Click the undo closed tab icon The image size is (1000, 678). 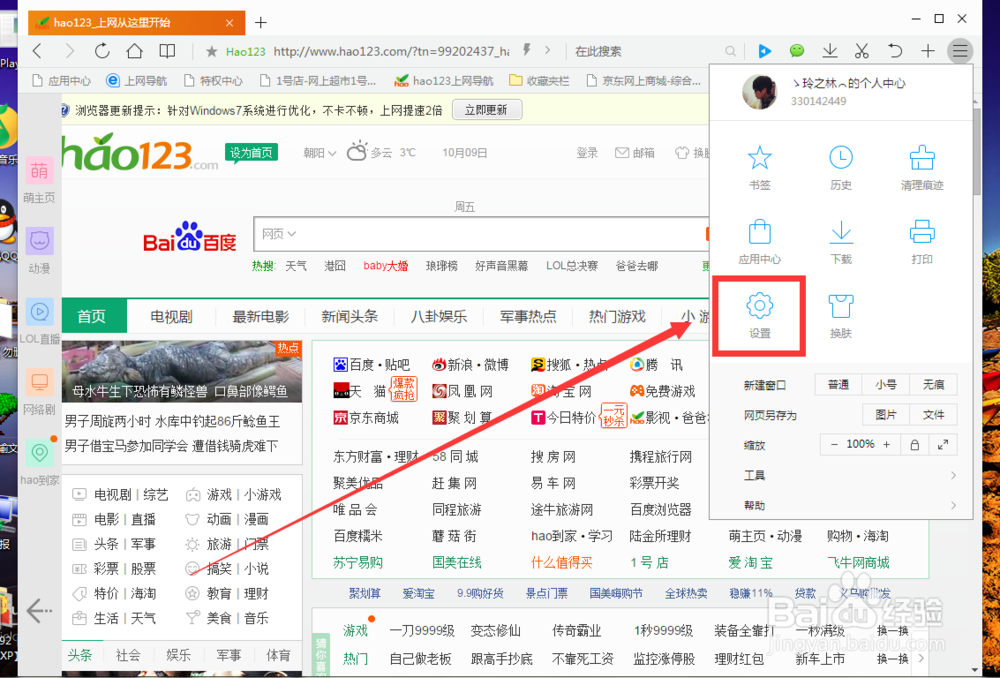pos(895,51)
